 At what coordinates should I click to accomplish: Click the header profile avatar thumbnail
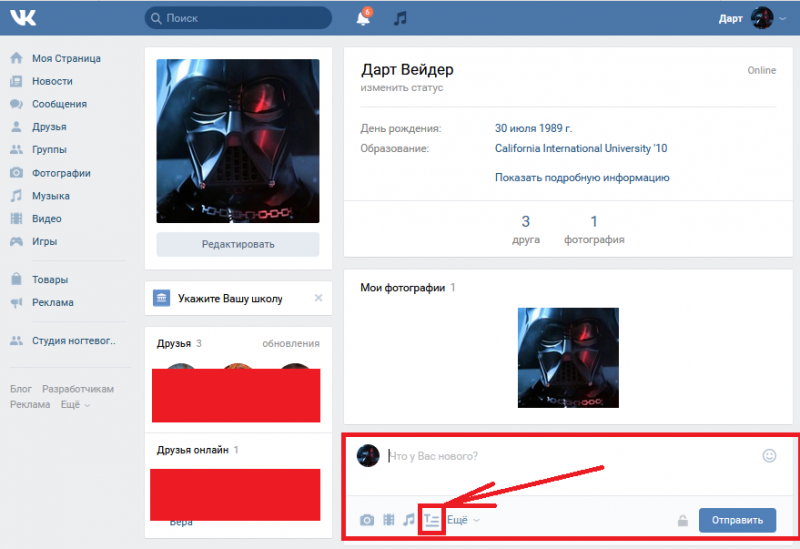[762, 18]
